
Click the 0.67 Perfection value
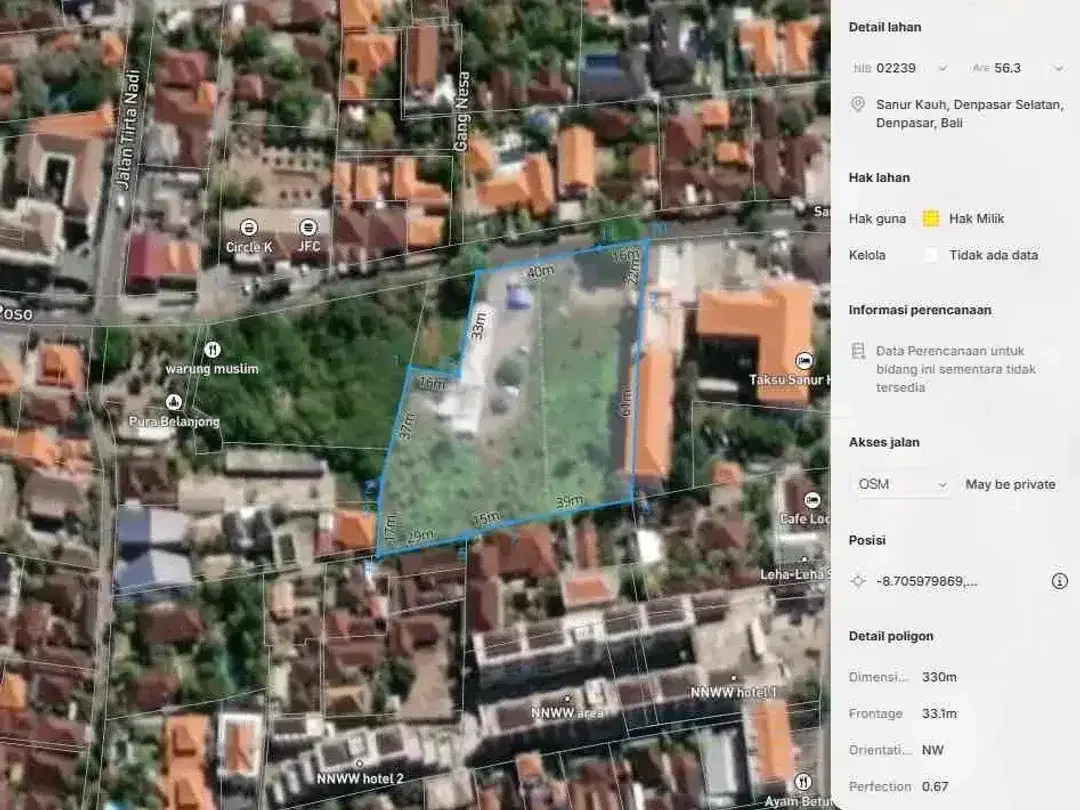[x=935, y=787]
